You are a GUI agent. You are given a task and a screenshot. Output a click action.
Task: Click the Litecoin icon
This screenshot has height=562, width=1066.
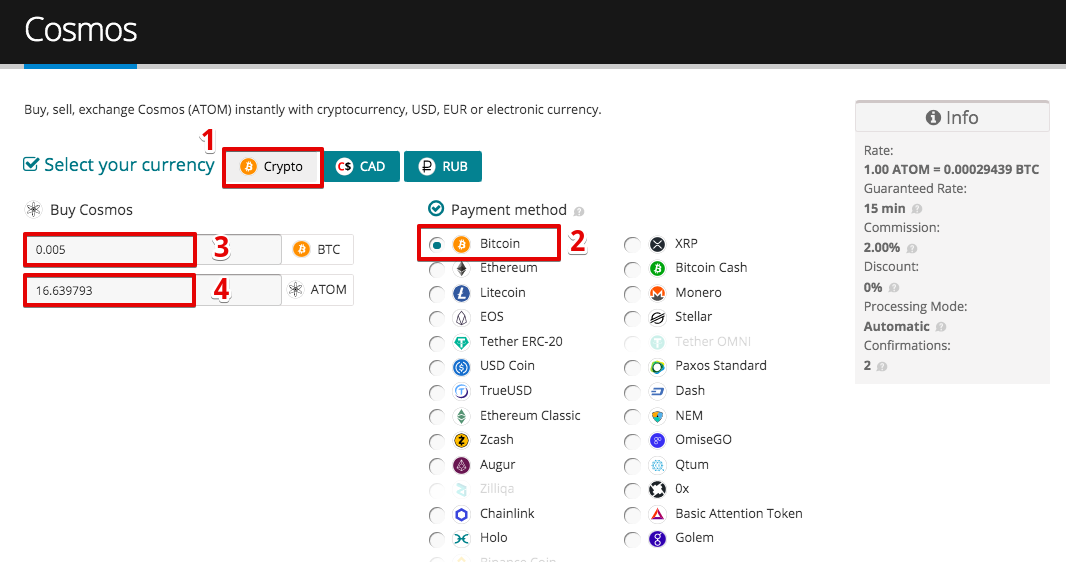click(462, 293)
